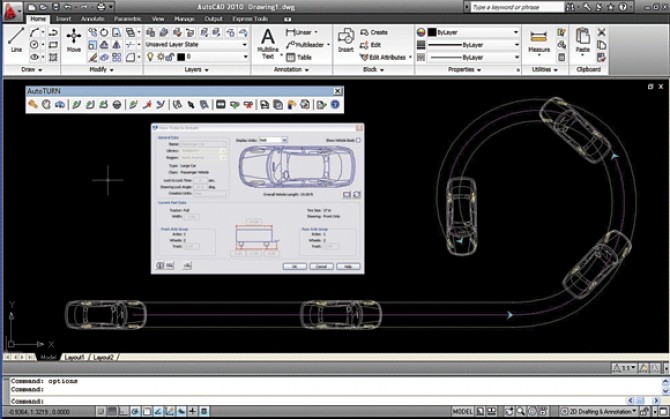The image size is (670, 419).
Task: Open the Unsaved Layer State dropdown
Action: click(196, 44)
